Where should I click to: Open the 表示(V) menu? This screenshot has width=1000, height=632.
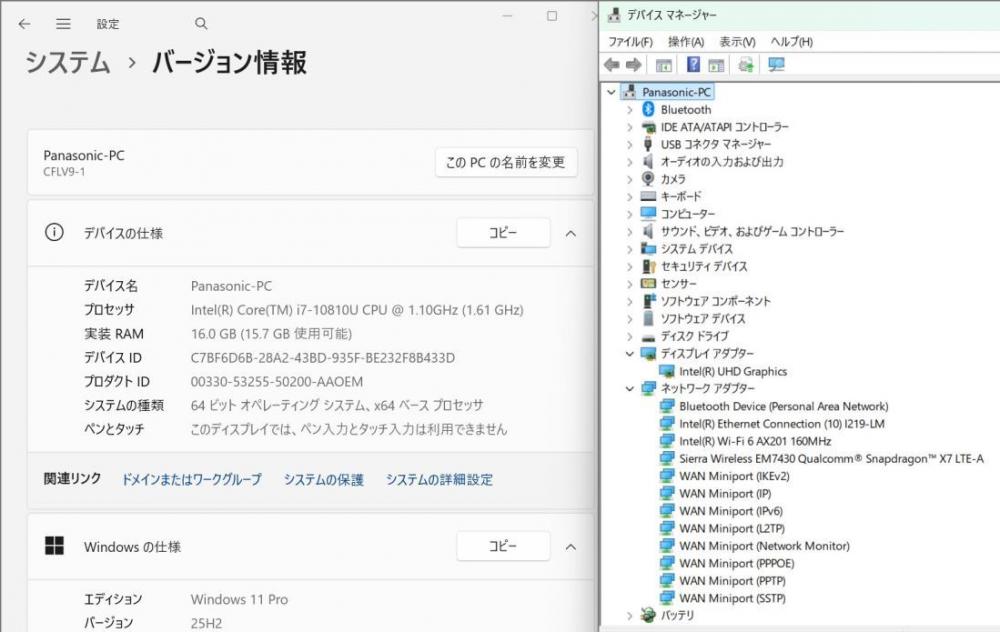[737, 41]
